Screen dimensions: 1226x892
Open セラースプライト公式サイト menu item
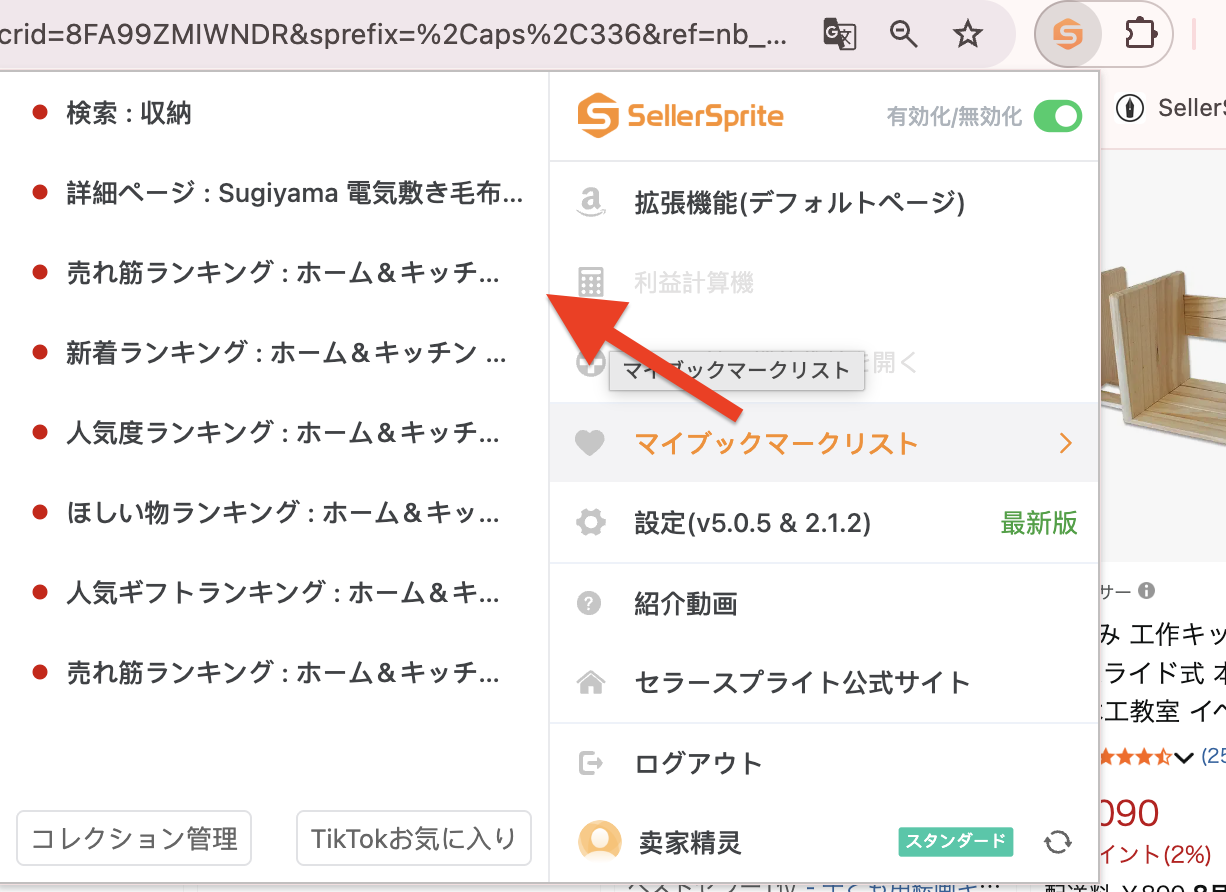point(824,683)
